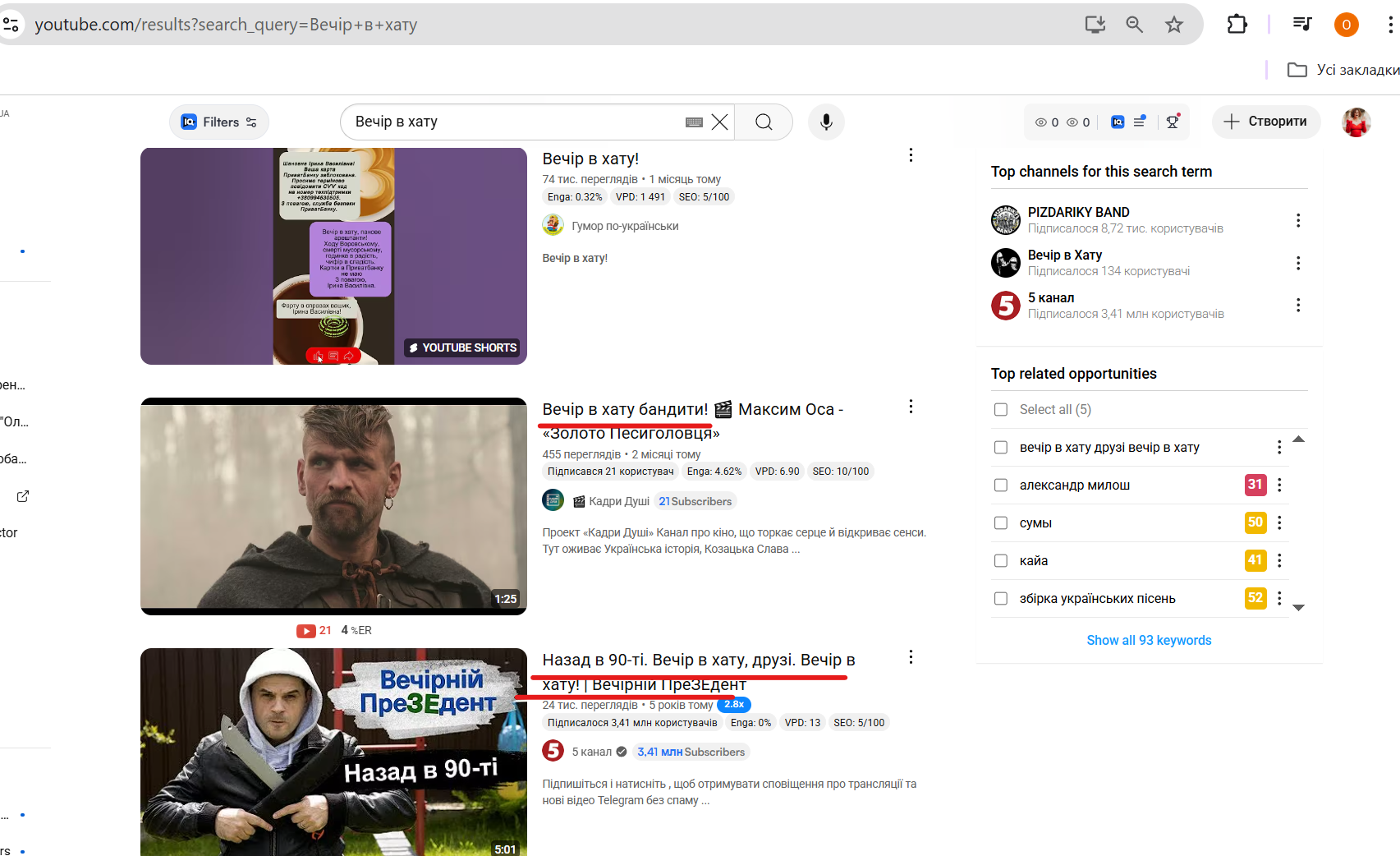The height and width of the screenshot is (856, 1400).
Task: Open the user avatar account menu
Action: click(x=1356, y=122)
